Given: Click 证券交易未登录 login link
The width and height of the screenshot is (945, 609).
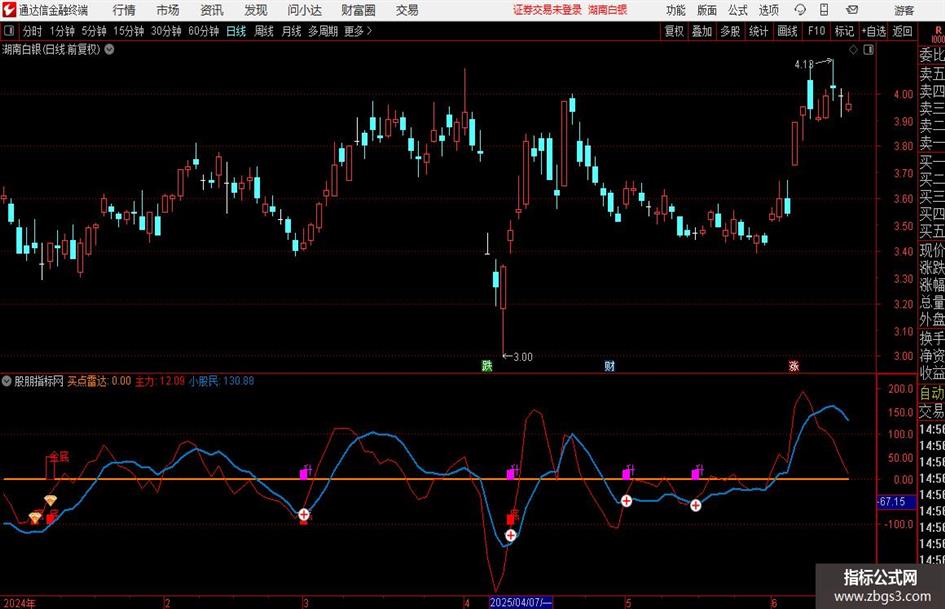Looking at the screenshot, I should tap(547, 10).
